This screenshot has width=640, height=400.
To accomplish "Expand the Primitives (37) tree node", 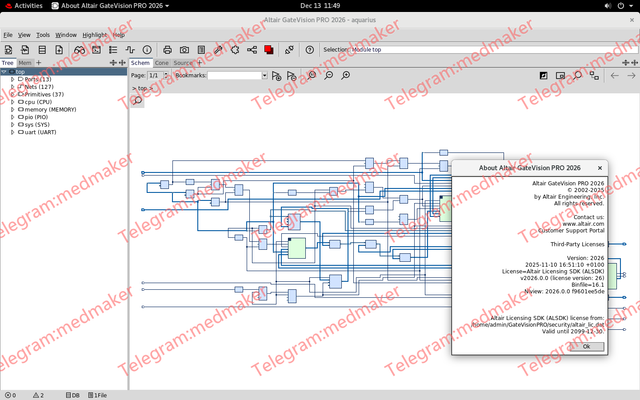I will click(x=13, y=94).
